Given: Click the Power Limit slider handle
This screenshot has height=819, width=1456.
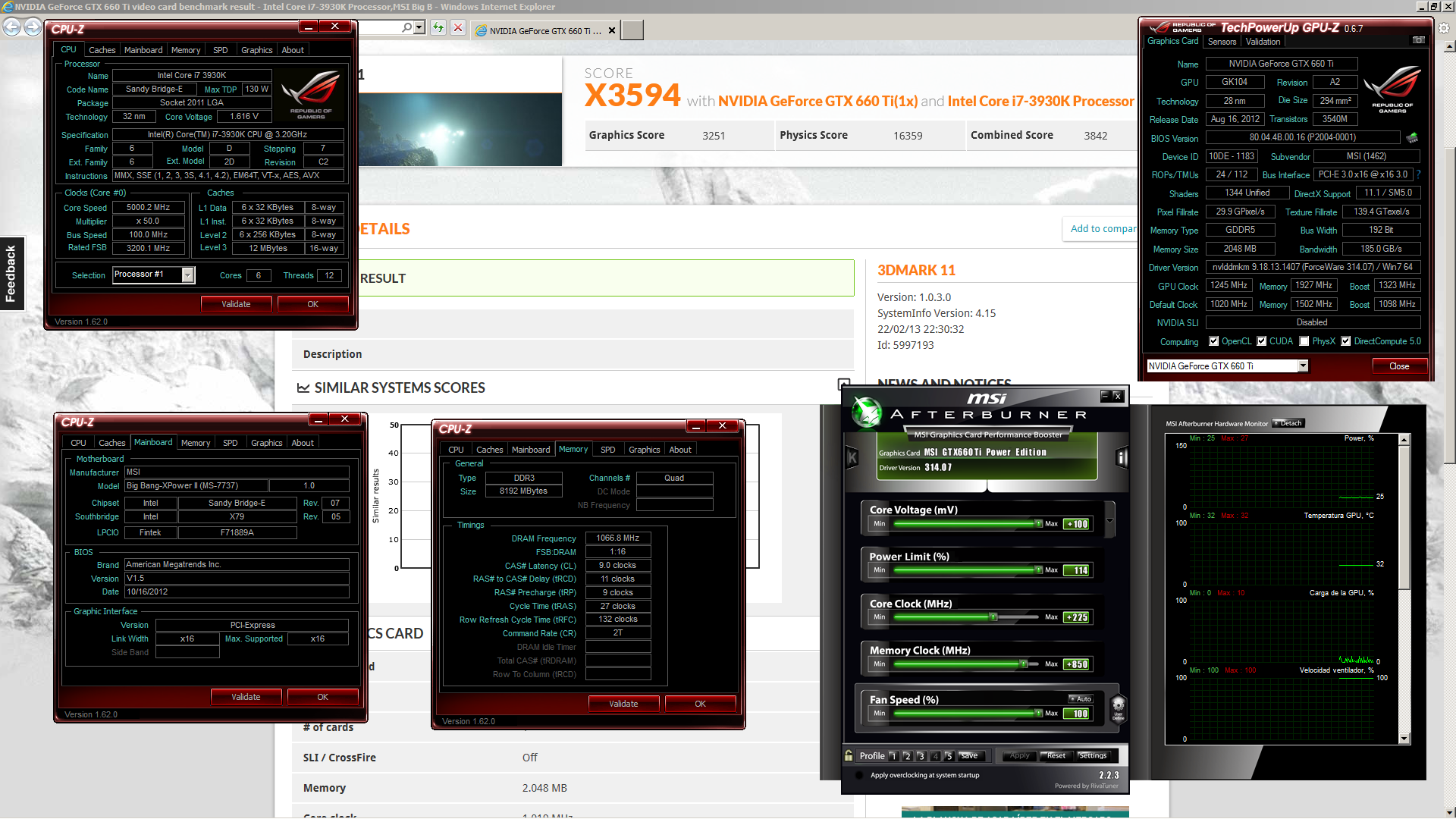Looking at the screenshot, I should click(1038, 570).
